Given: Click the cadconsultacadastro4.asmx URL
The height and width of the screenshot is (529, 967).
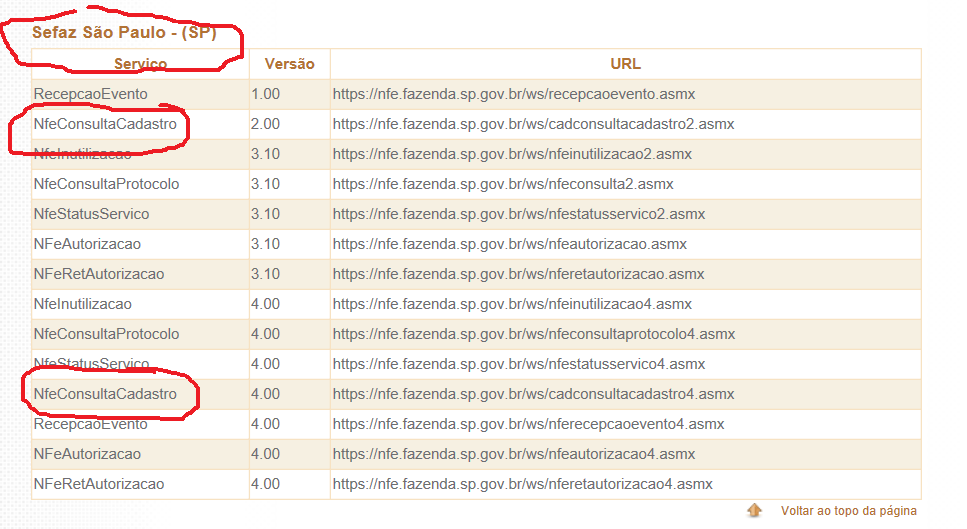Looking at the screenshot, I should click(533, 394).
